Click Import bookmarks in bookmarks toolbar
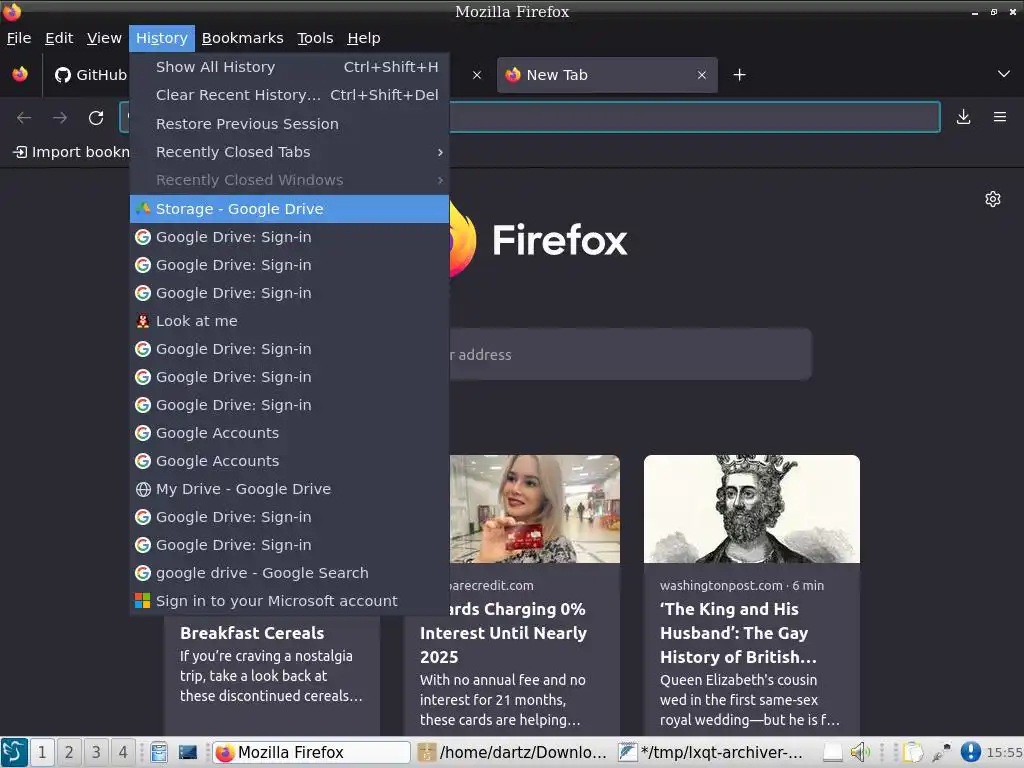1024x768 pixels. (72, 152)
